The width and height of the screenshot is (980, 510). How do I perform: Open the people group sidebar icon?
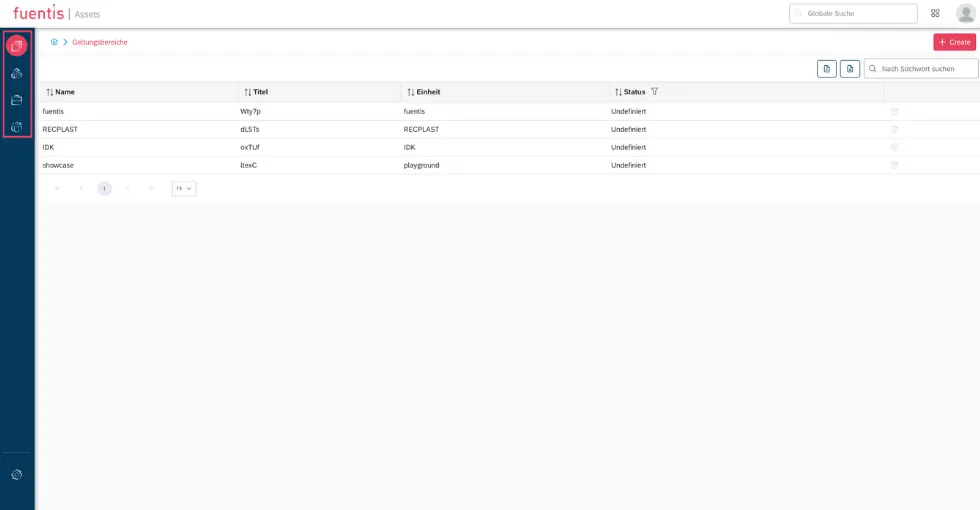[16, 127]
